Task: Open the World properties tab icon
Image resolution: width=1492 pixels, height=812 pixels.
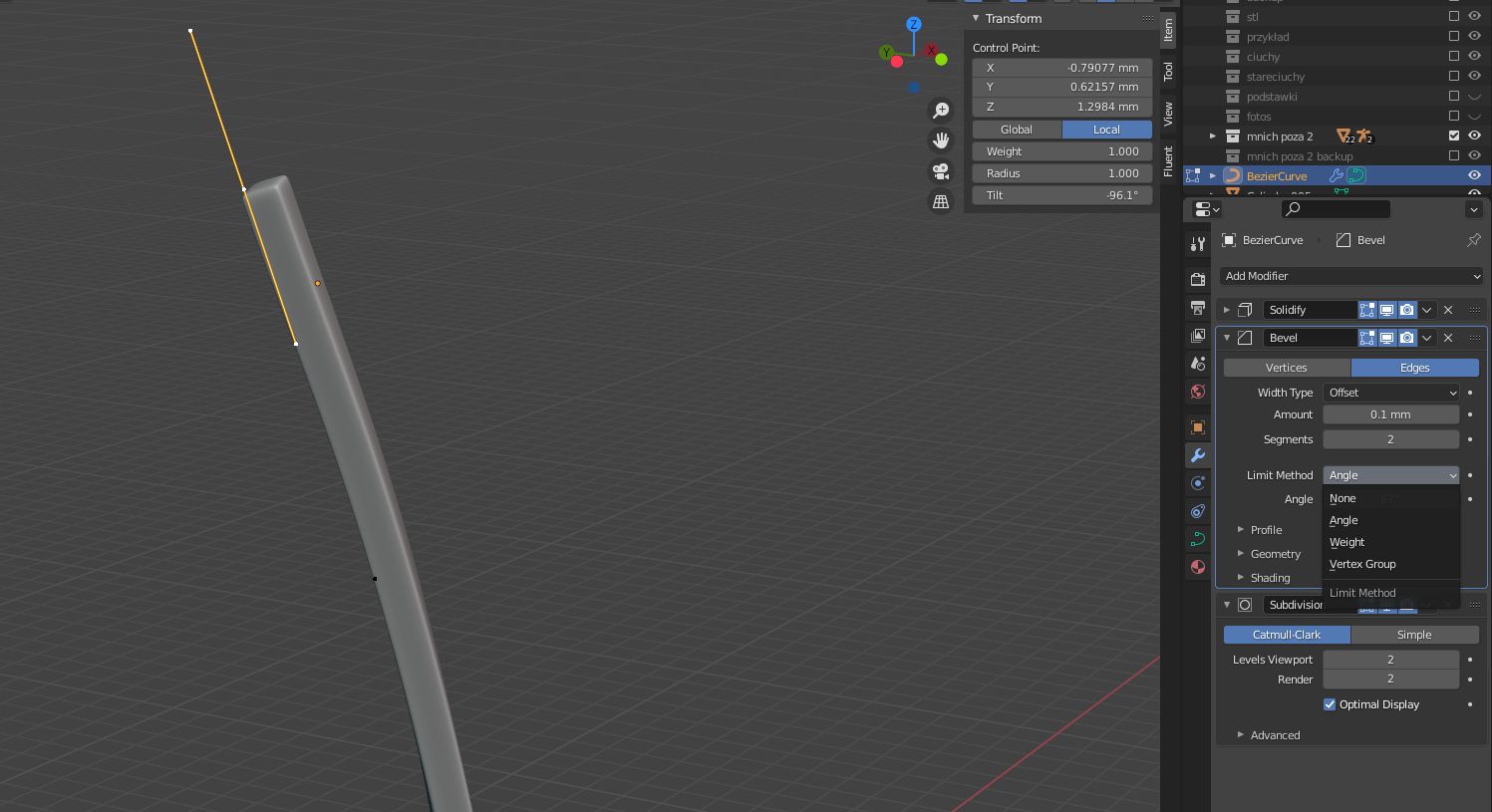Action: pos(1198,392)
